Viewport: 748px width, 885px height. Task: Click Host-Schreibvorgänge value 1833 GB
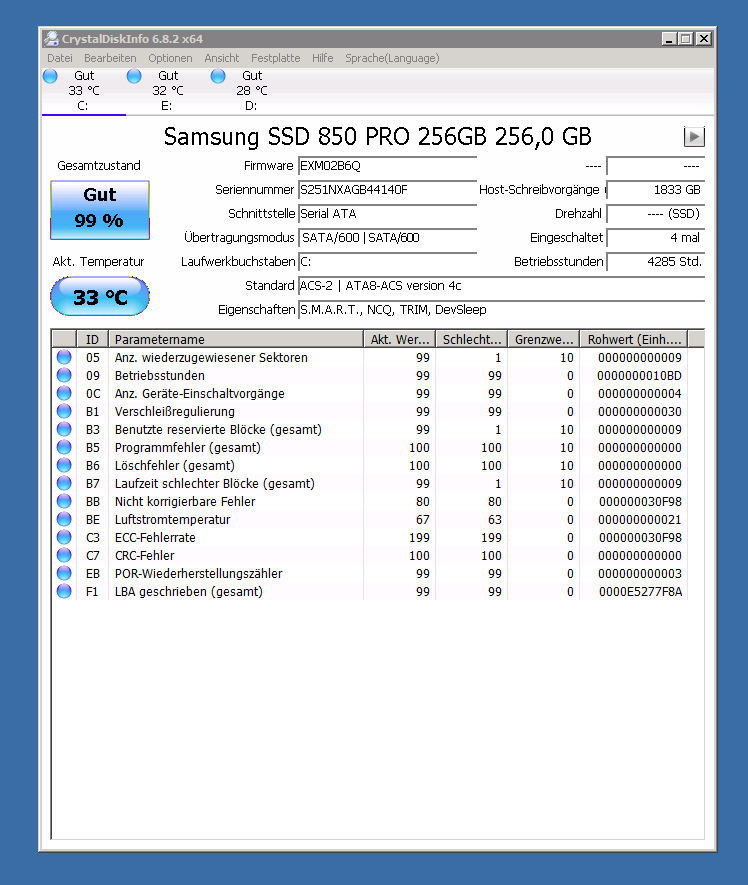(x=655, y=190)
